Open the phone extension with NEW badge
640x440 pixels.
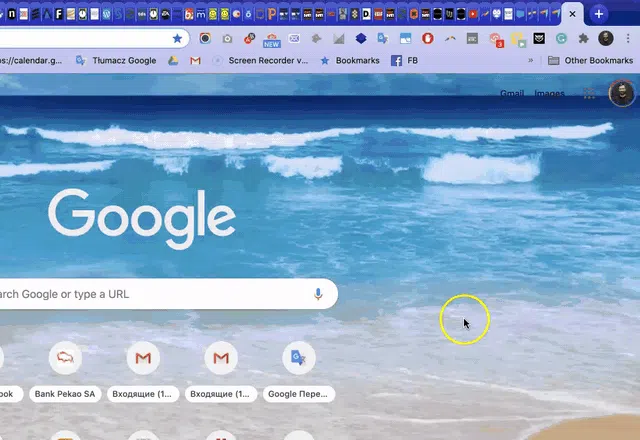(x=271, y=40)
